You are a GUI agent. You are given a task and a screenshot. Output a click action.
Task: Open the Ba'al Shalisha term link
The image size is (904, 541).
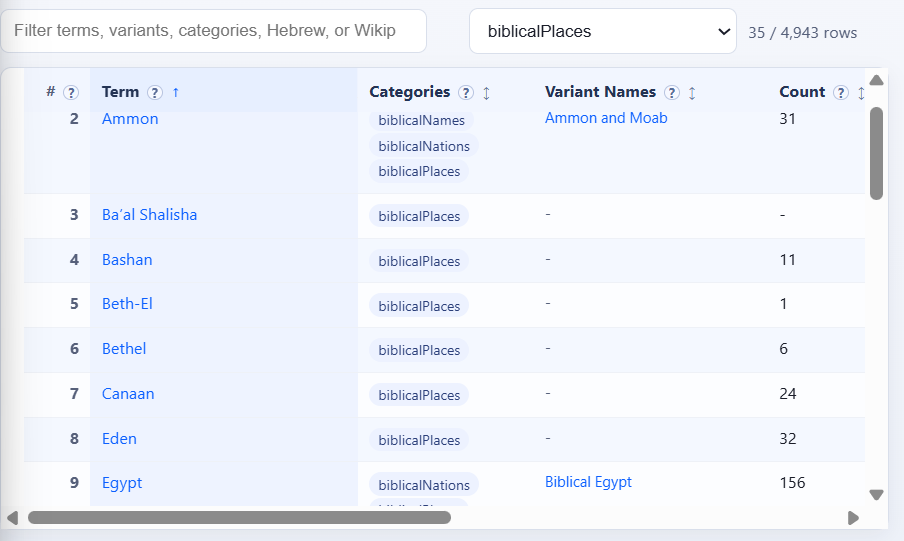pyautogui.click(x=149, y=215)
